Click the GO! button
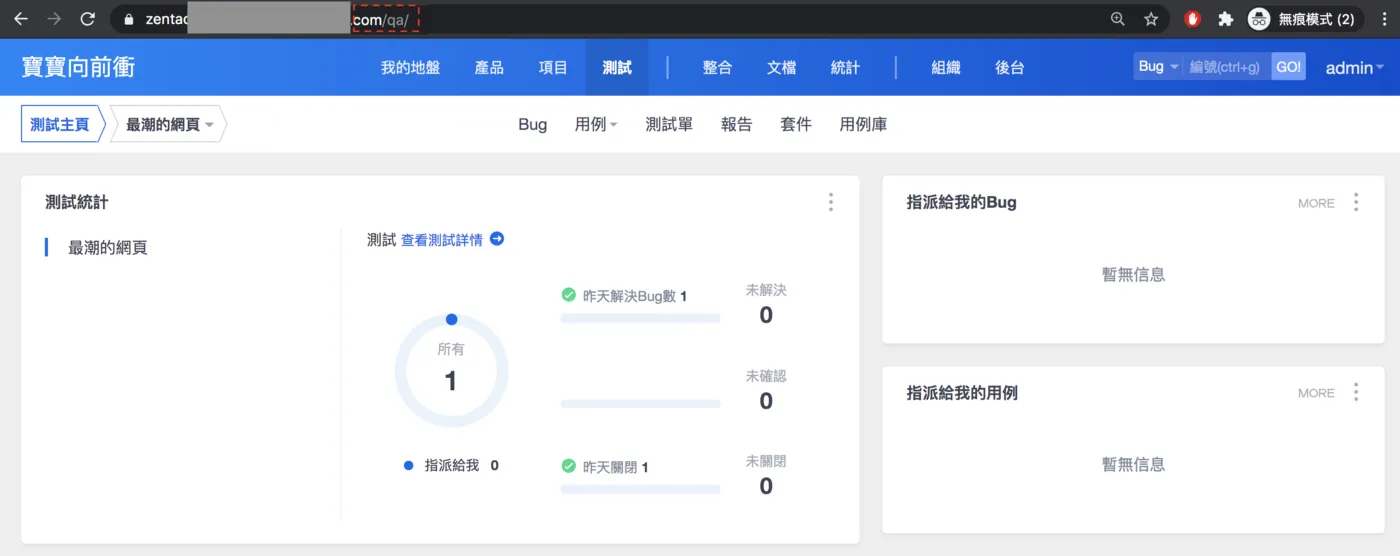Image resolution: width=1400 pixels, height=556 pixels. pyautogui.click(x=1288, y=67)
